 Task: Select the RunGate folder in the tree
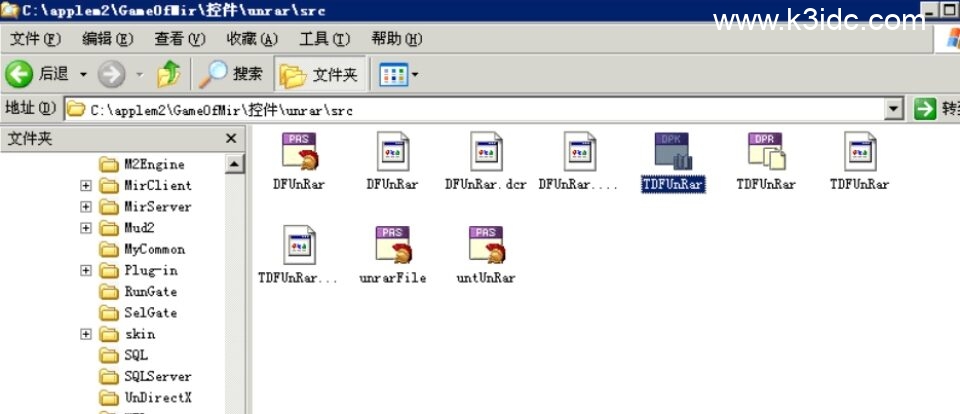coord(138,292)
